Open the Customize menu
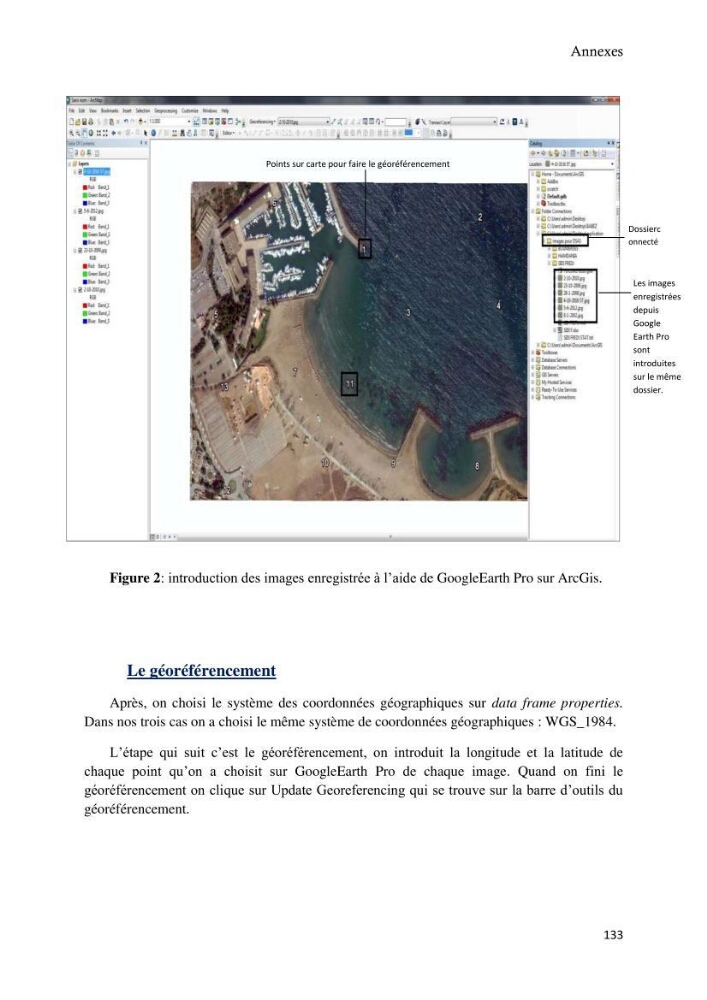Image resolution: width=707 pixels, height=1000 pixels. [x=190, y=111]
